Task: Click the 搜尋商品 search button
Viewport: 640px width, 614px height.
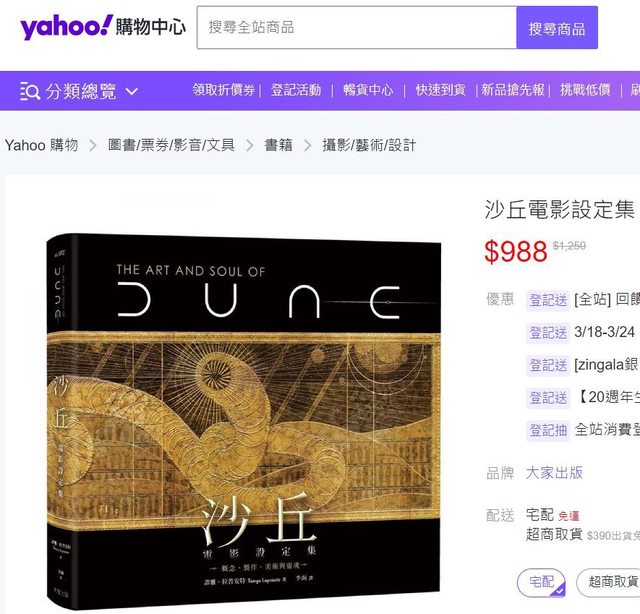Action: (557, 28)
